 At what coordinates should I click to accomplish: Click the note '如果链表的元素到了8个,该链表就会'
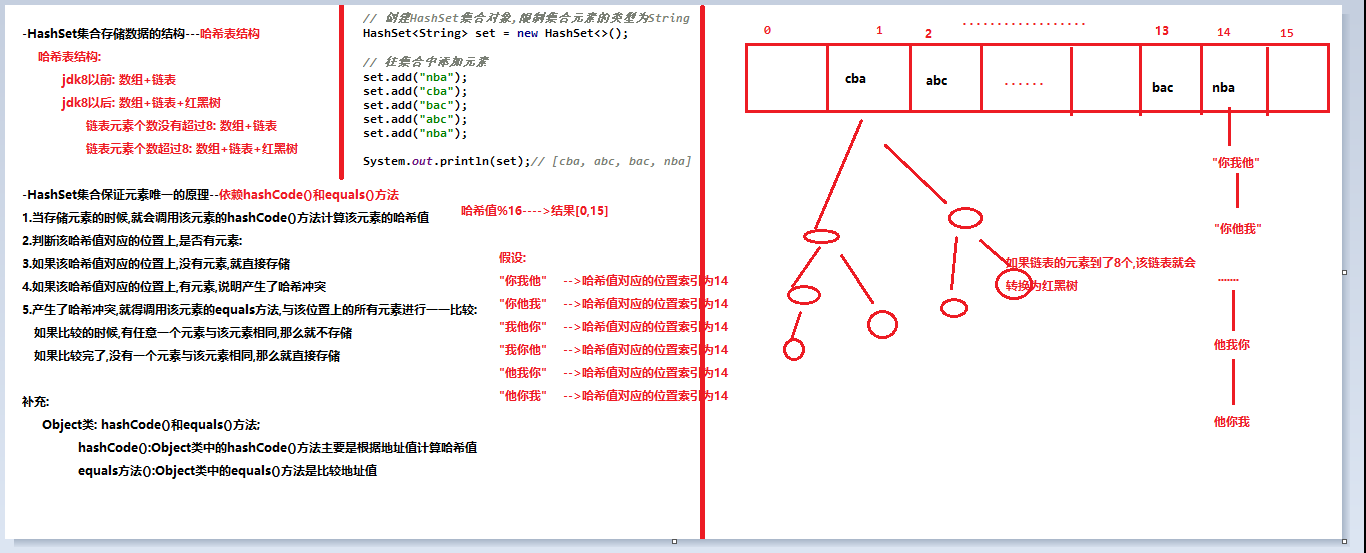pos(1100,262)
